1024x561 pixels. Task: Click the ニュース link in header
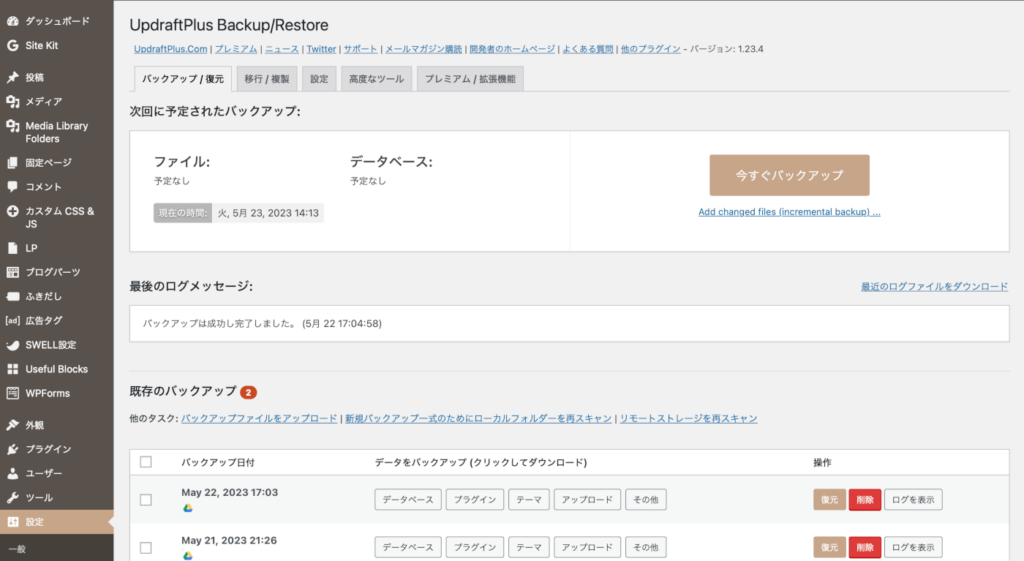click(281, 49)
